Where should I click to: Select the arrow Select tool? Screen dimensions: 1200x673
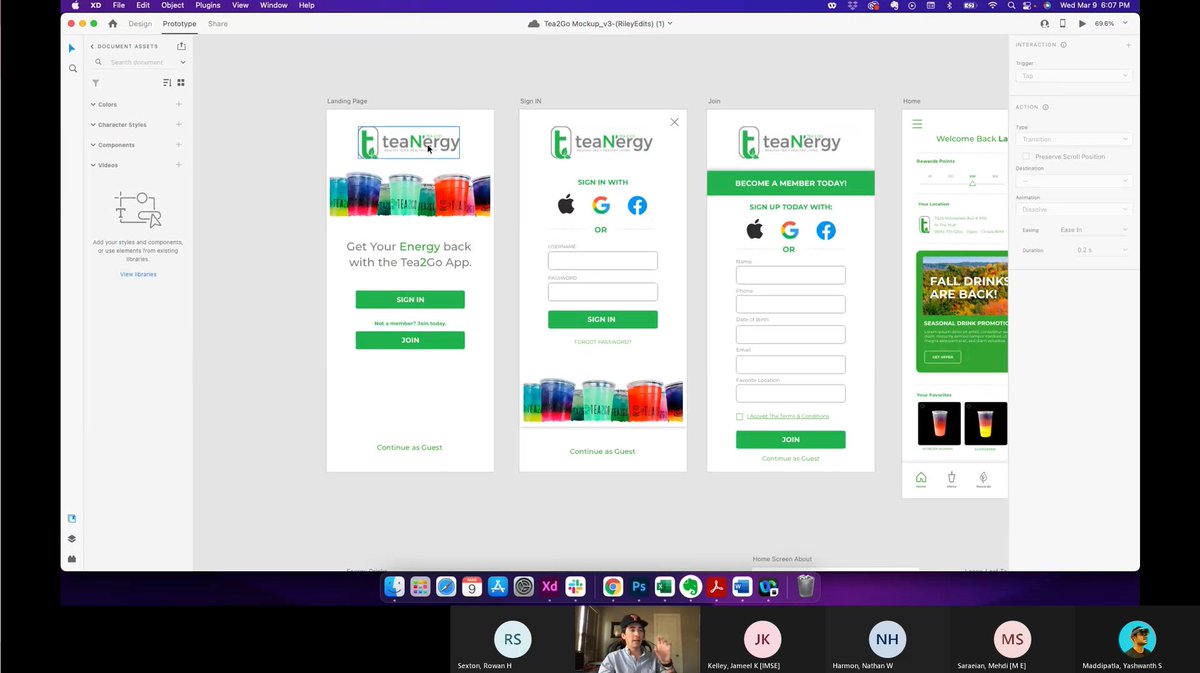(72, 48)
